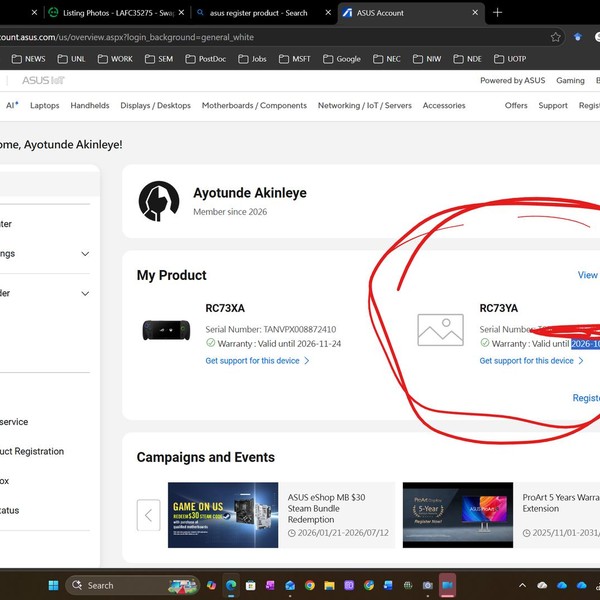Open the Google bookmarks folder
This screenshot has height=600, width=600.
(x=342, y=59)
